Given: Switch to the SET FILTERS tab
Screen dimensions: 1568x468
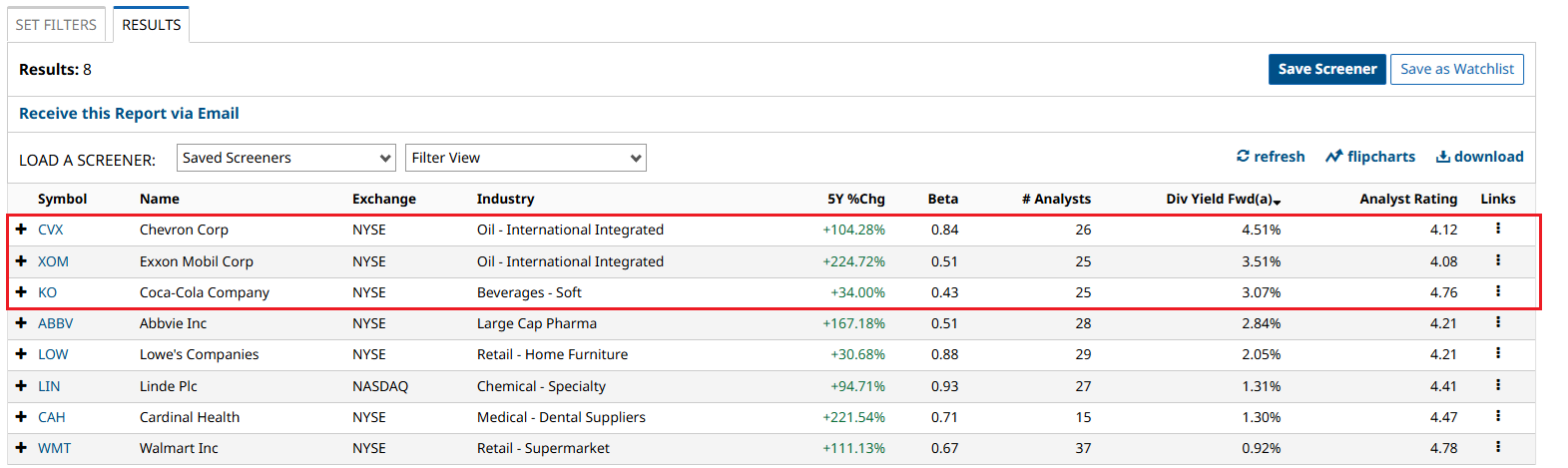Looking at the screenshot, I should point(56,25).
